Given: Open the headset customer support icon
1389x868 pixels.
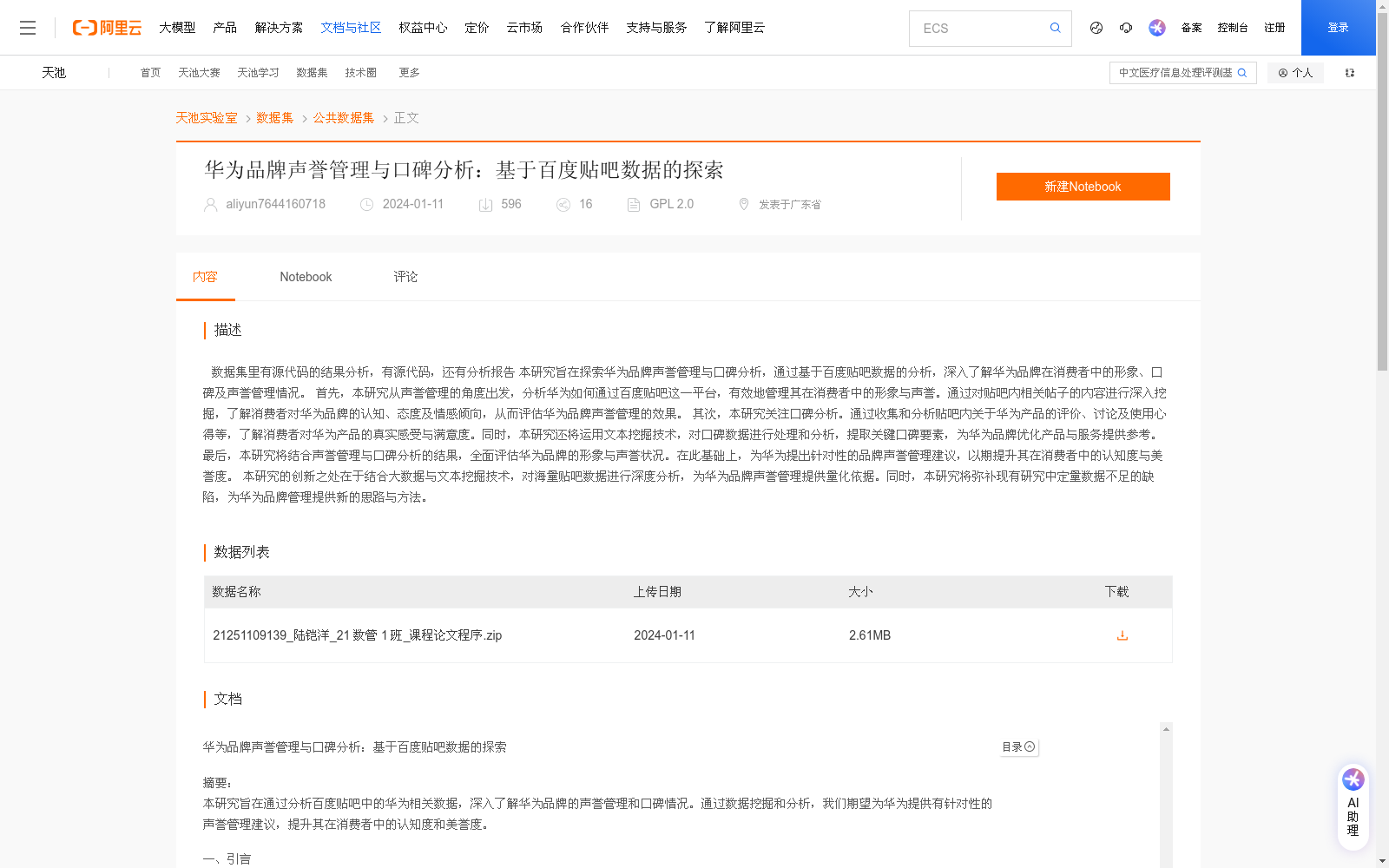Looking at the screenshot, I should click(1126, 28).
